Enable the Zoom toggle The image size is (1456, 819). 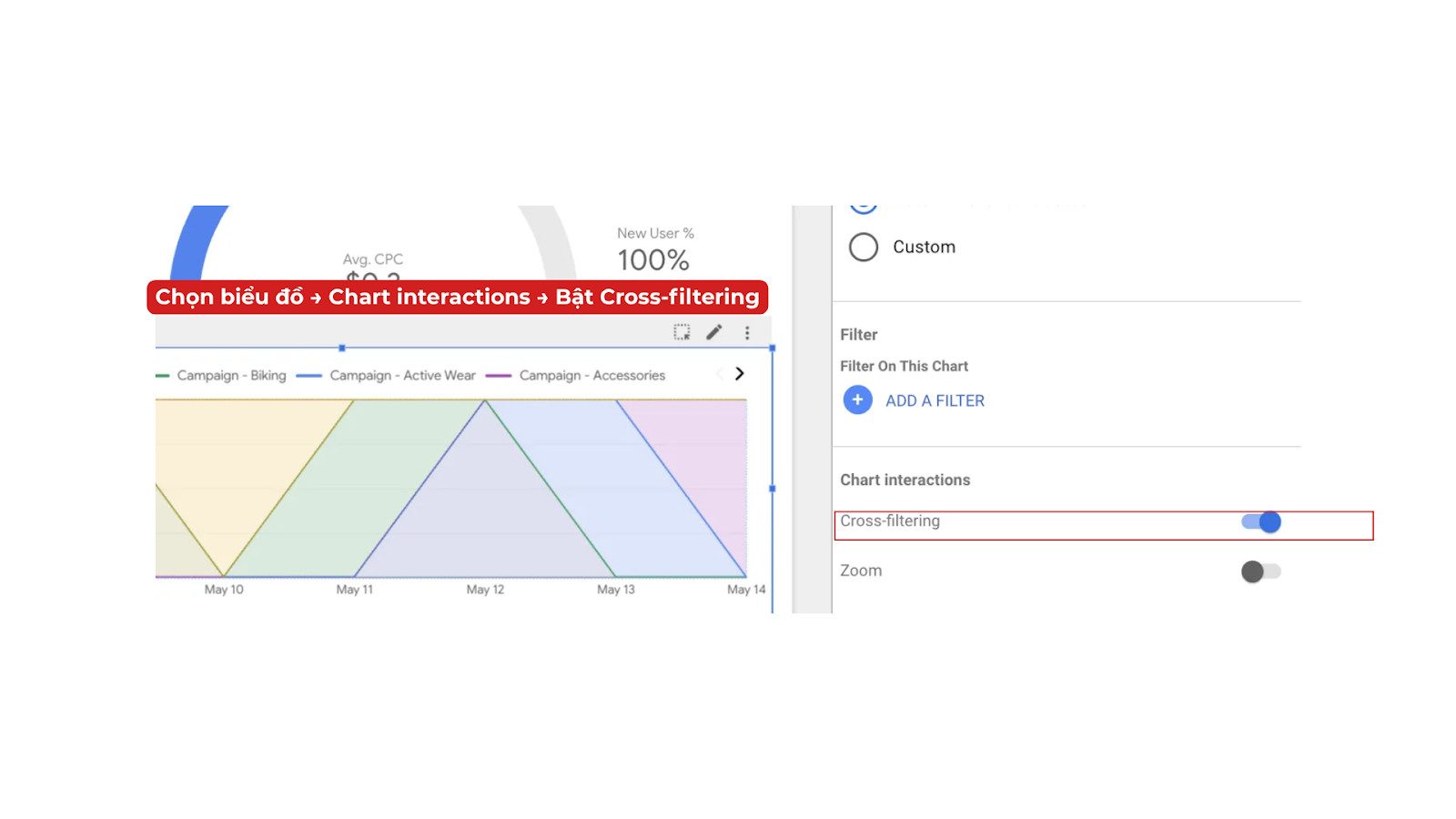tap(1260, 571)
